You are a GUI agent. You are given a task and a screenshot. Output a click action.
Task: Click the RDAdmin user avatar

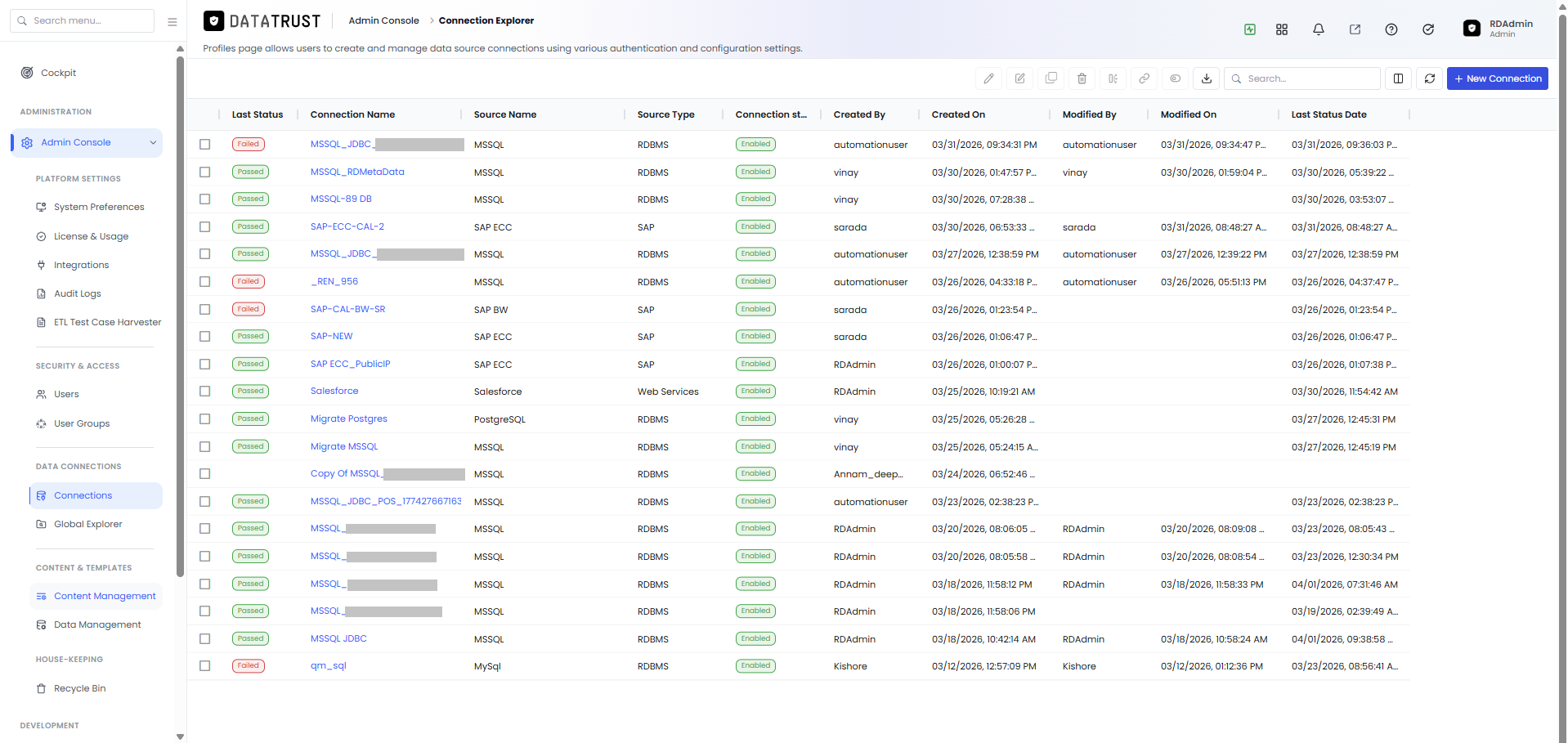click(1472, 29)
